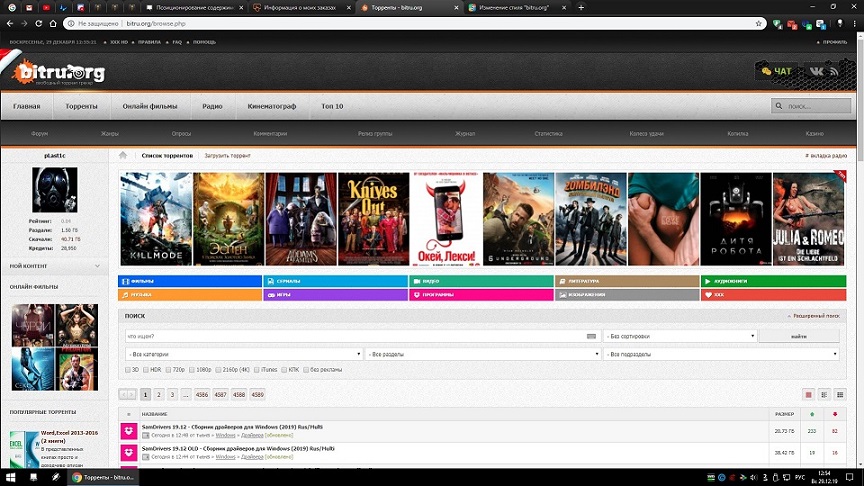Open the Колесо удачи link
The image size is (864, 486).
(x=646, y=133)
